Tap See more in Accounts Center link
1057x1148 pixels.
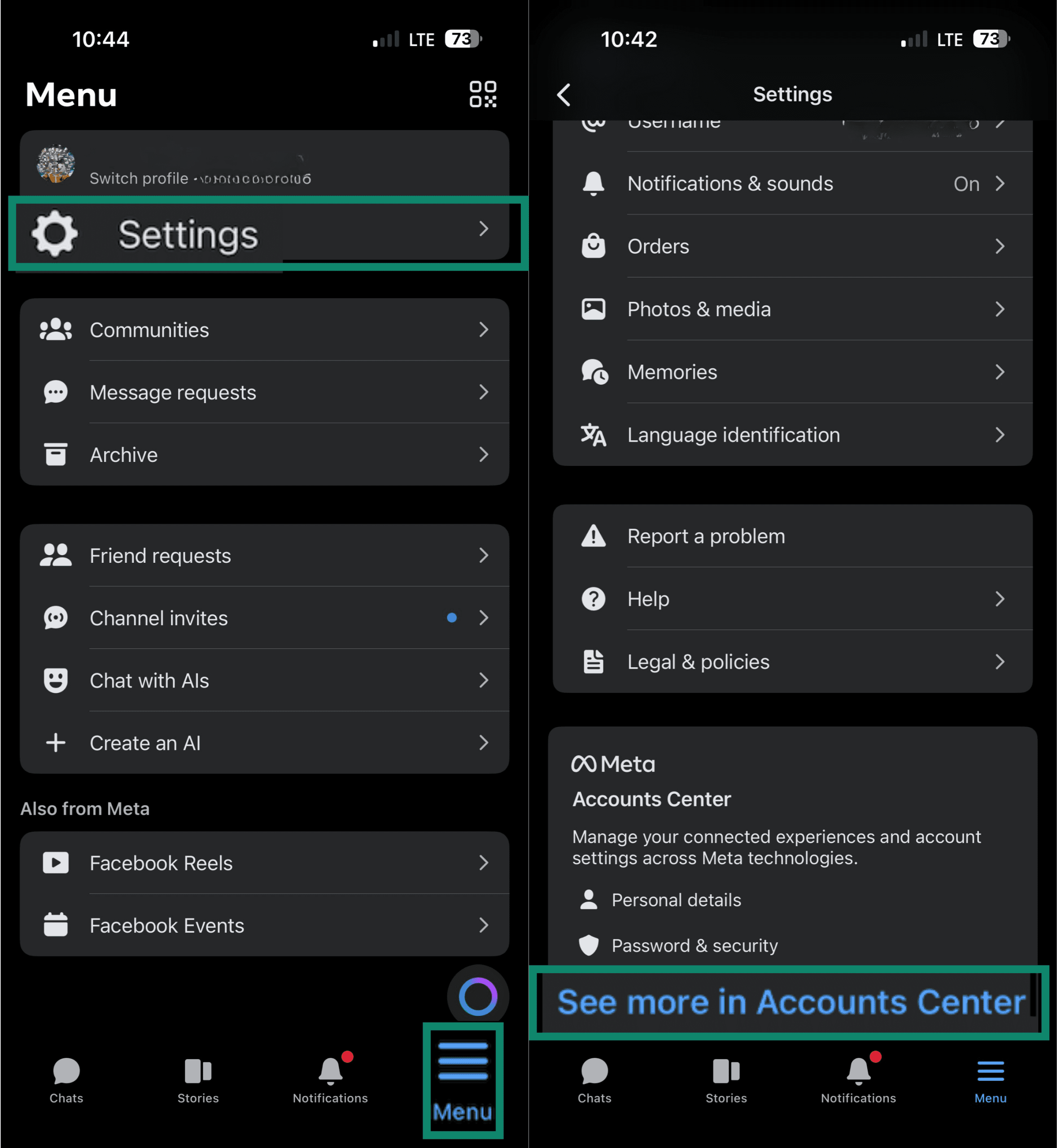coord(791,1002)
